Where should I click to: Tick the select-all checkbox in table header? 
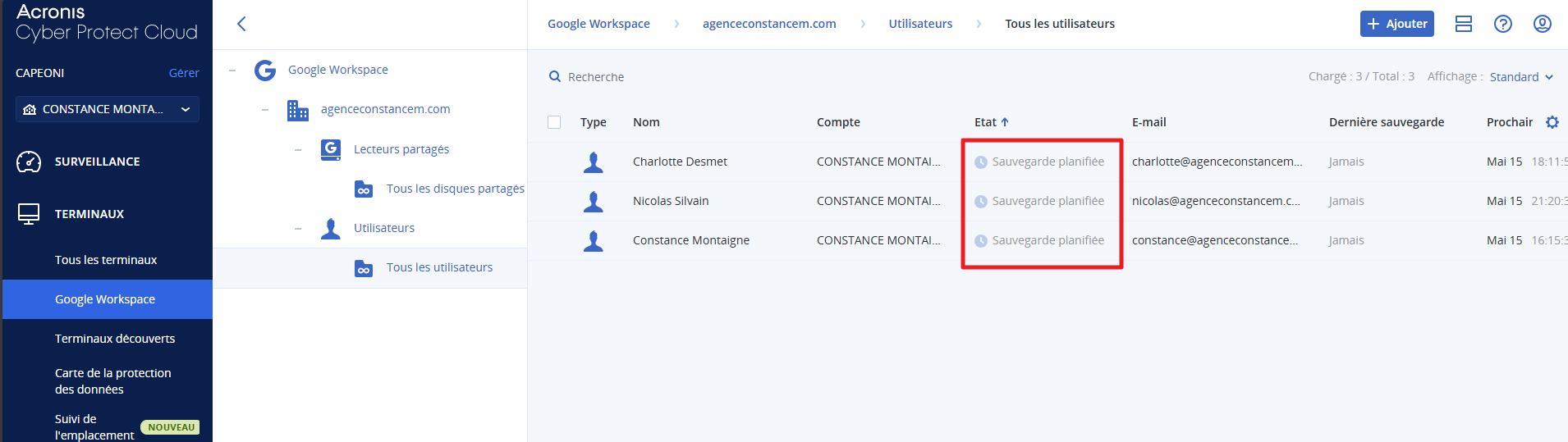(x=554, y=122)
